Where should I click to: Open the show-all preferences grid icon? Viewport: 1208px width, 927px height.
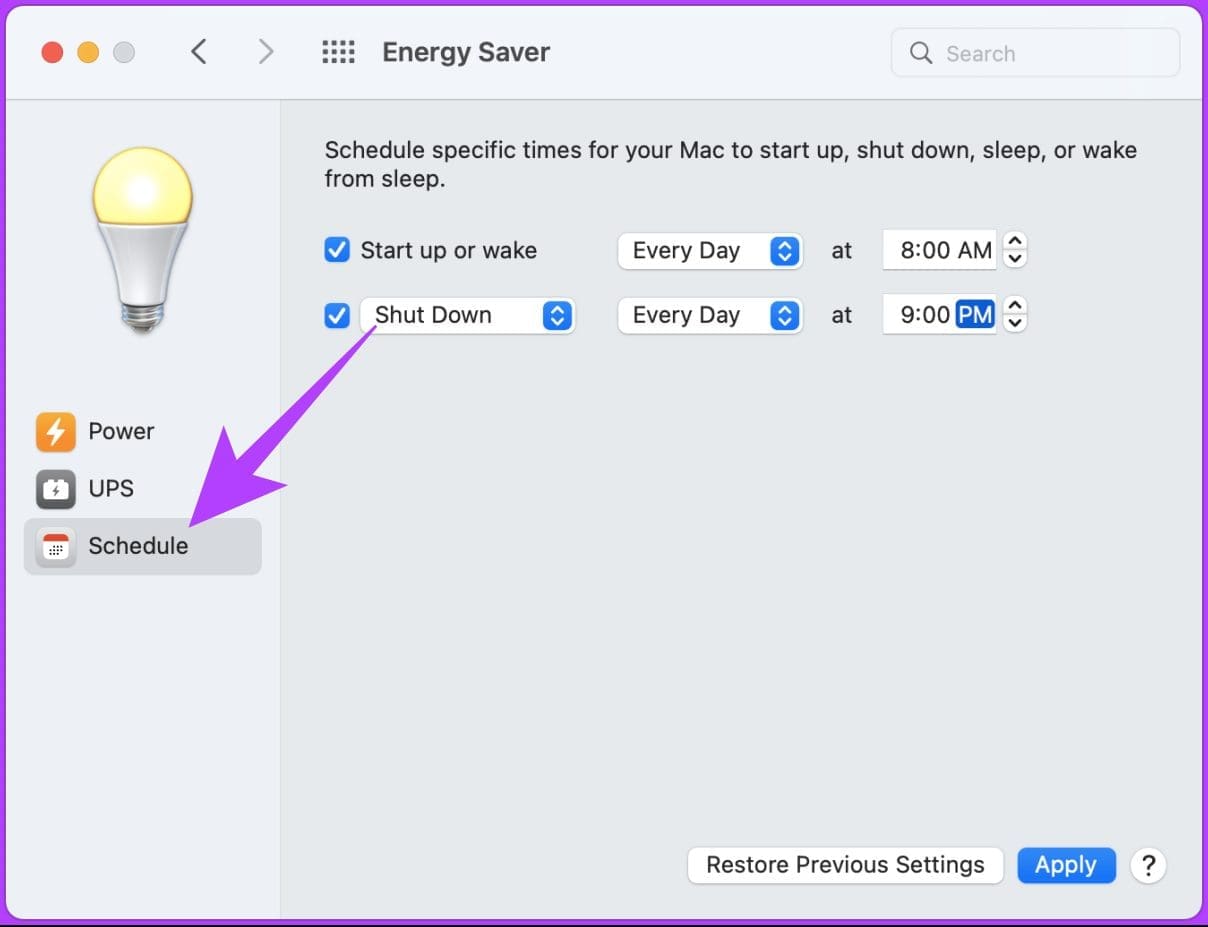[338, 52]
